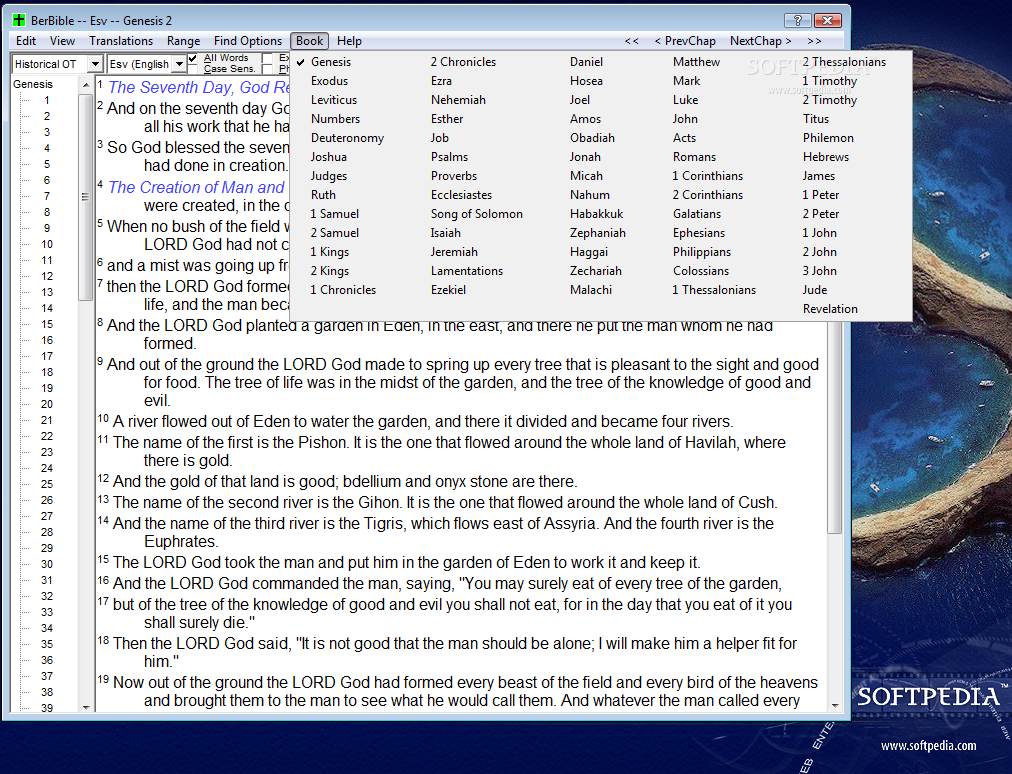Choose Isaiah from the book list

pos(445,233)
